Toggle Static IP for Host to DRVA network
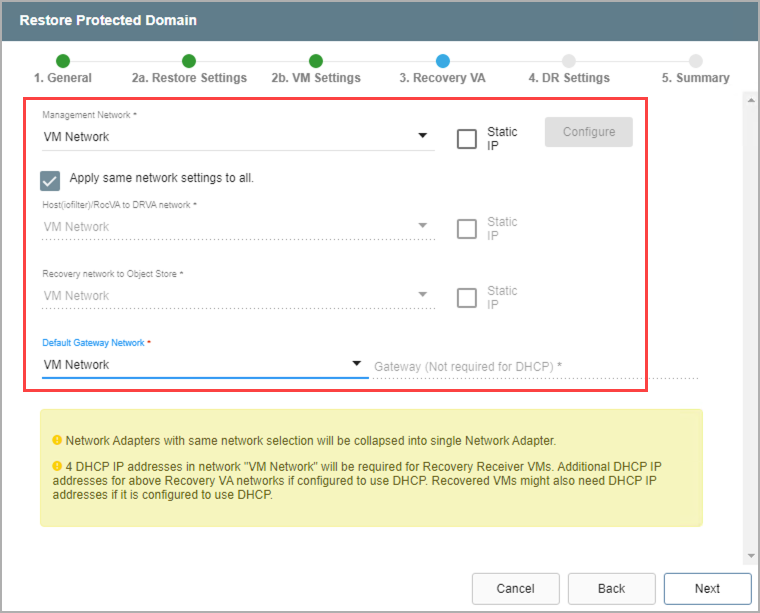This screenshot has height=613, width=760. click(467, 229)
